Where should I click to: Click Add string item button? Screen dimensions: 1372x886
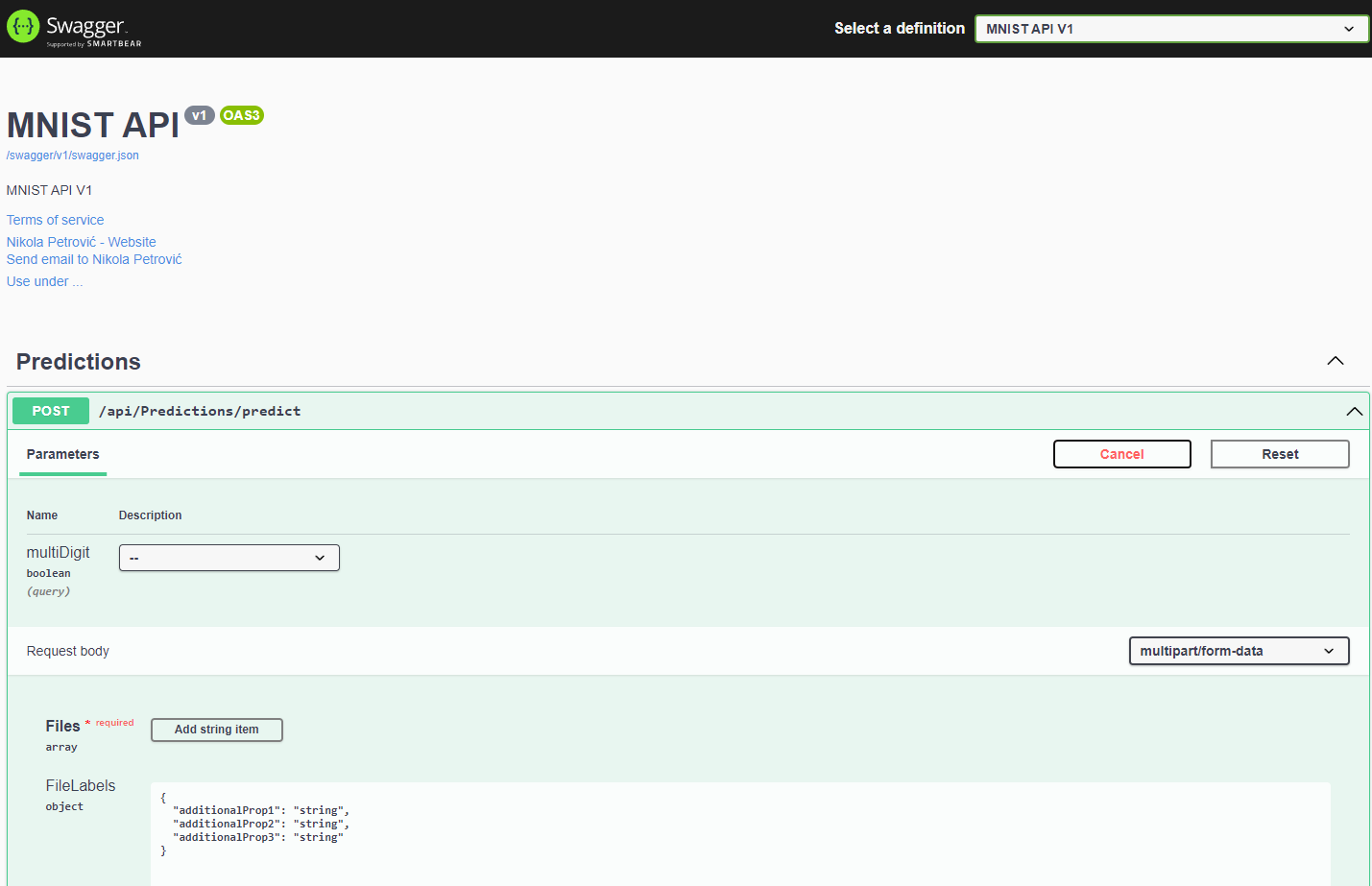pos(217,730)
